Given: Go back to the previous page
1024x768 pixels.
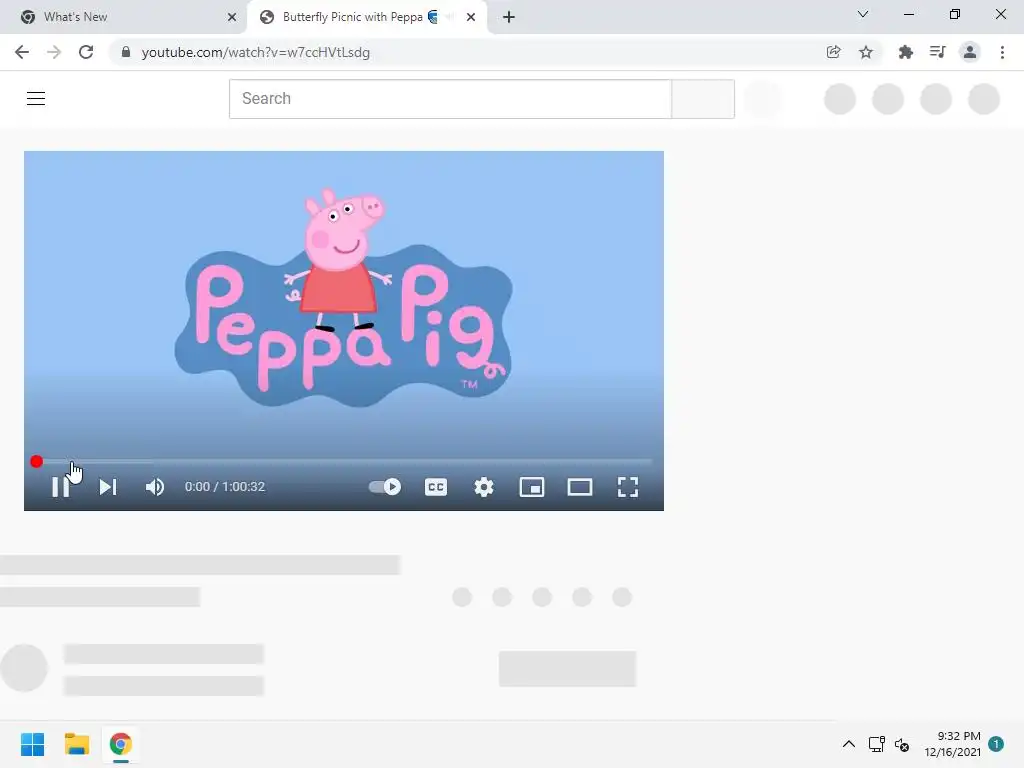Looking at the screenshot, I should tap(22, 52).
